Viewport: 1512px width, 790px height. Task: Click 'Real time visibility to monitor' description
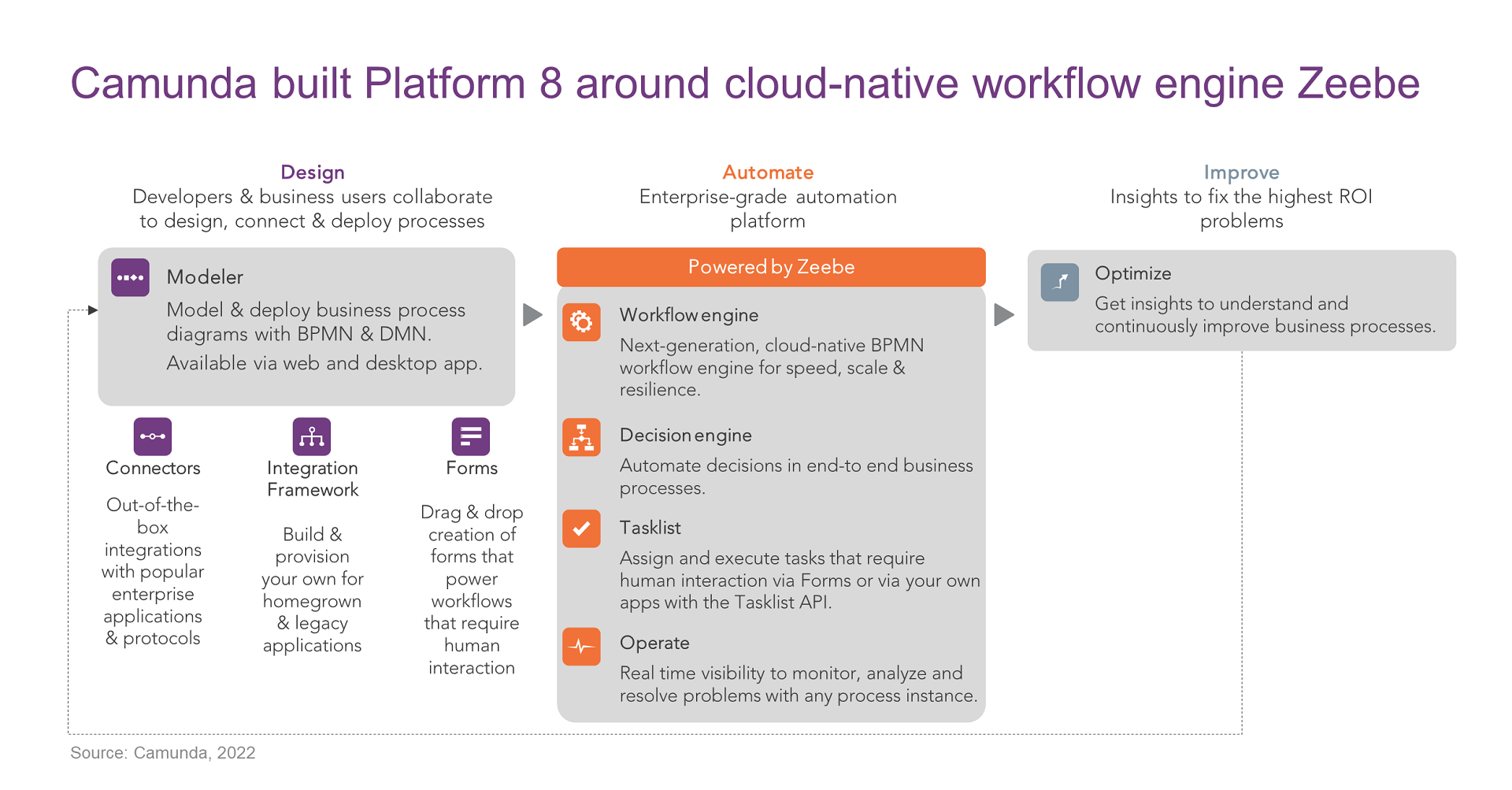click(x=799, y=684)
